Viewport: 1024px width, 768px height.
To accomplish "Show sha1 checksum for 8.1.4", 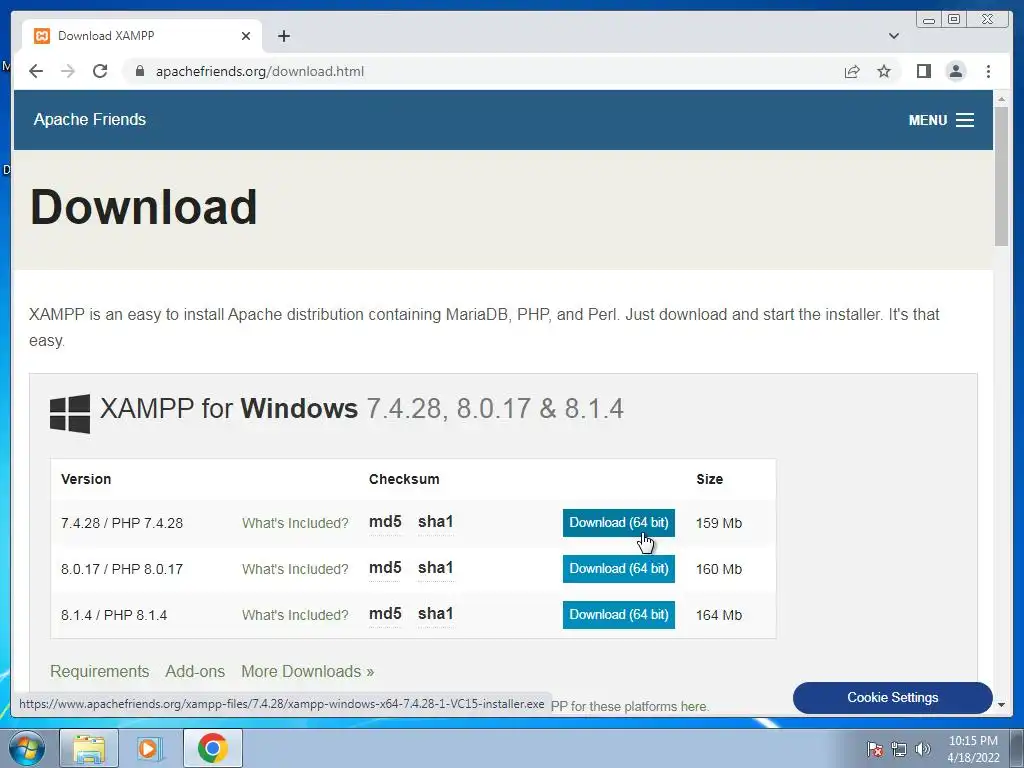I will (x=436, y=614).
